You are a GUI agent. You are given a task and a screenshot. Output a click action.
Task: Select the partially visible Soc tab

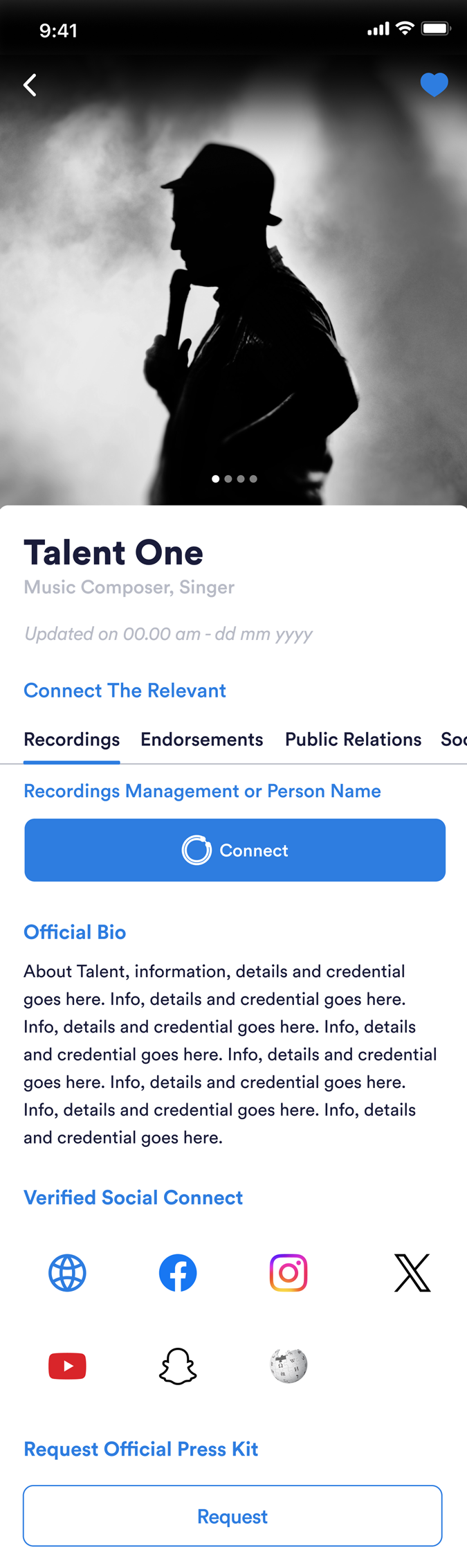pyautogui.click(x=454, y=740)
